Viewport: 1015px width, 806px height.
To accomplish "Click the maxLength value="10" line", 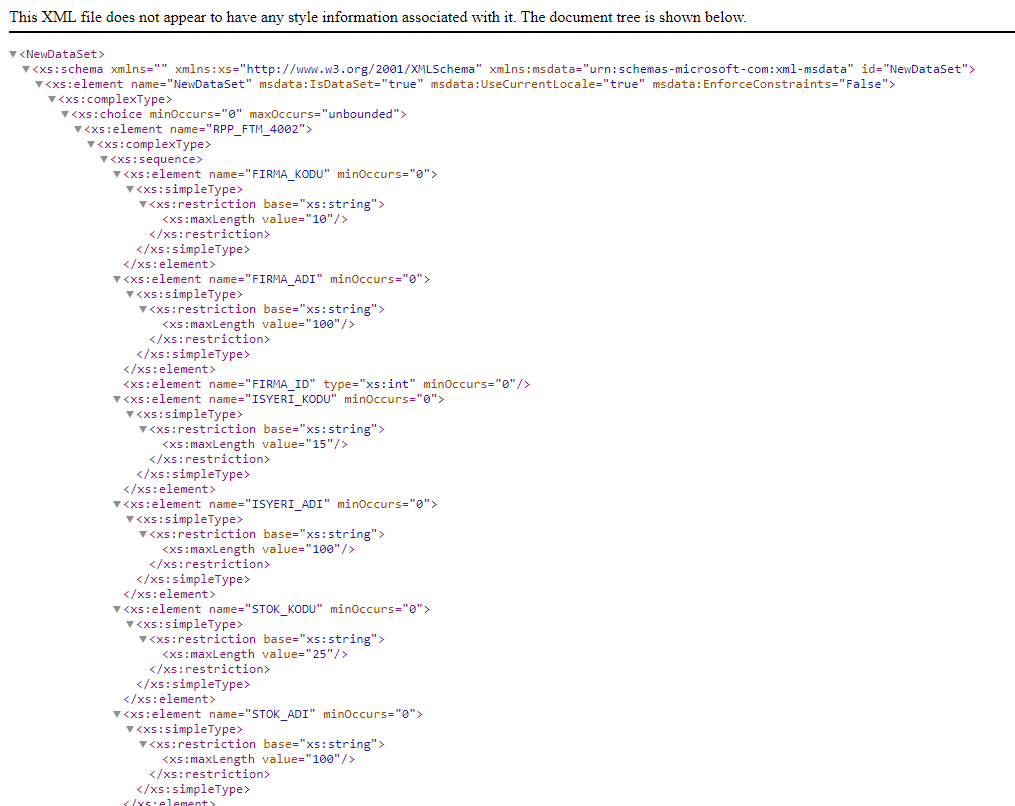I will [255, 219].
